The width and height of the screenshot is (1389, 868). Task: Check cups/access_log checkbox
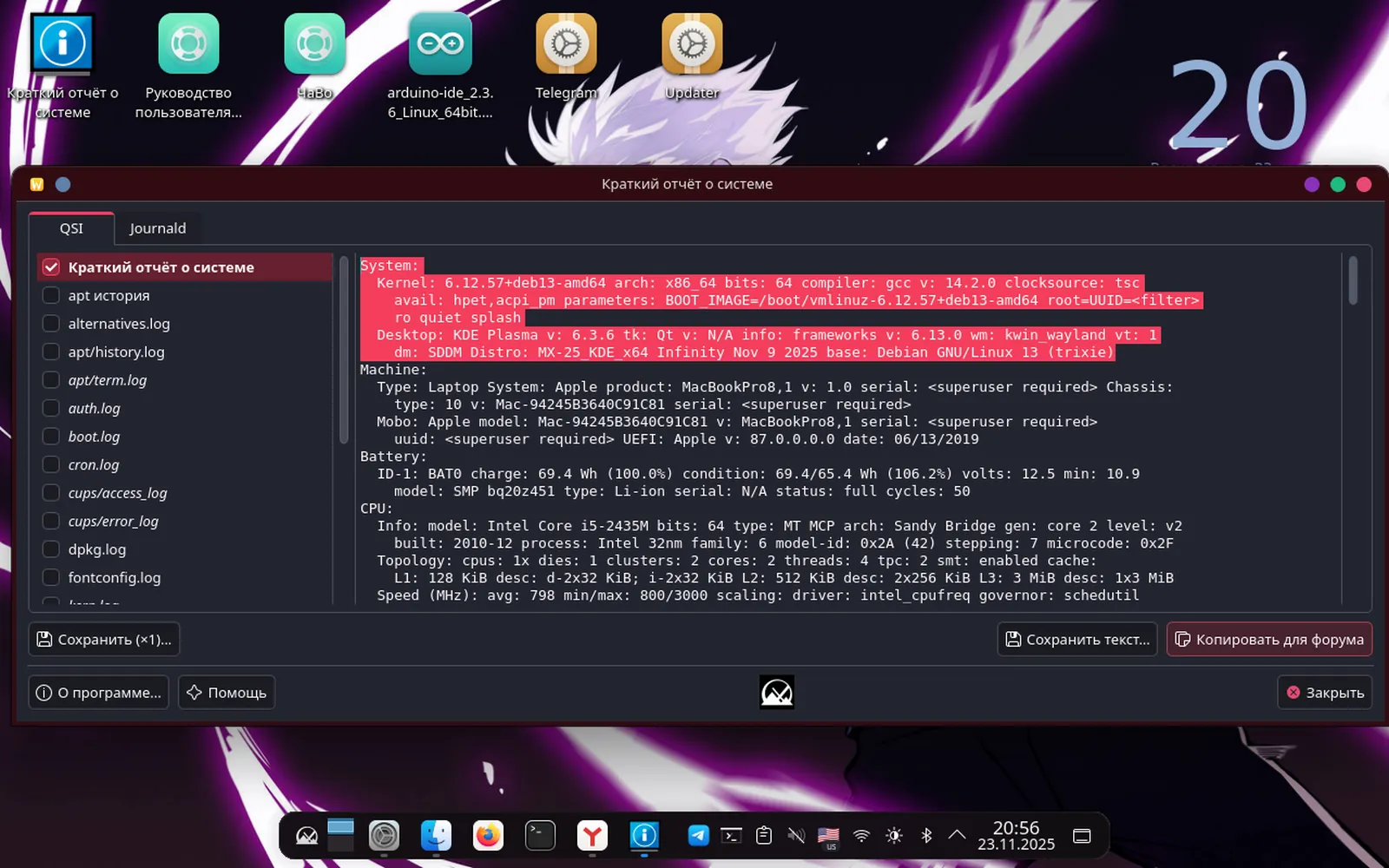pyautogui.click(x=51, y=493)
